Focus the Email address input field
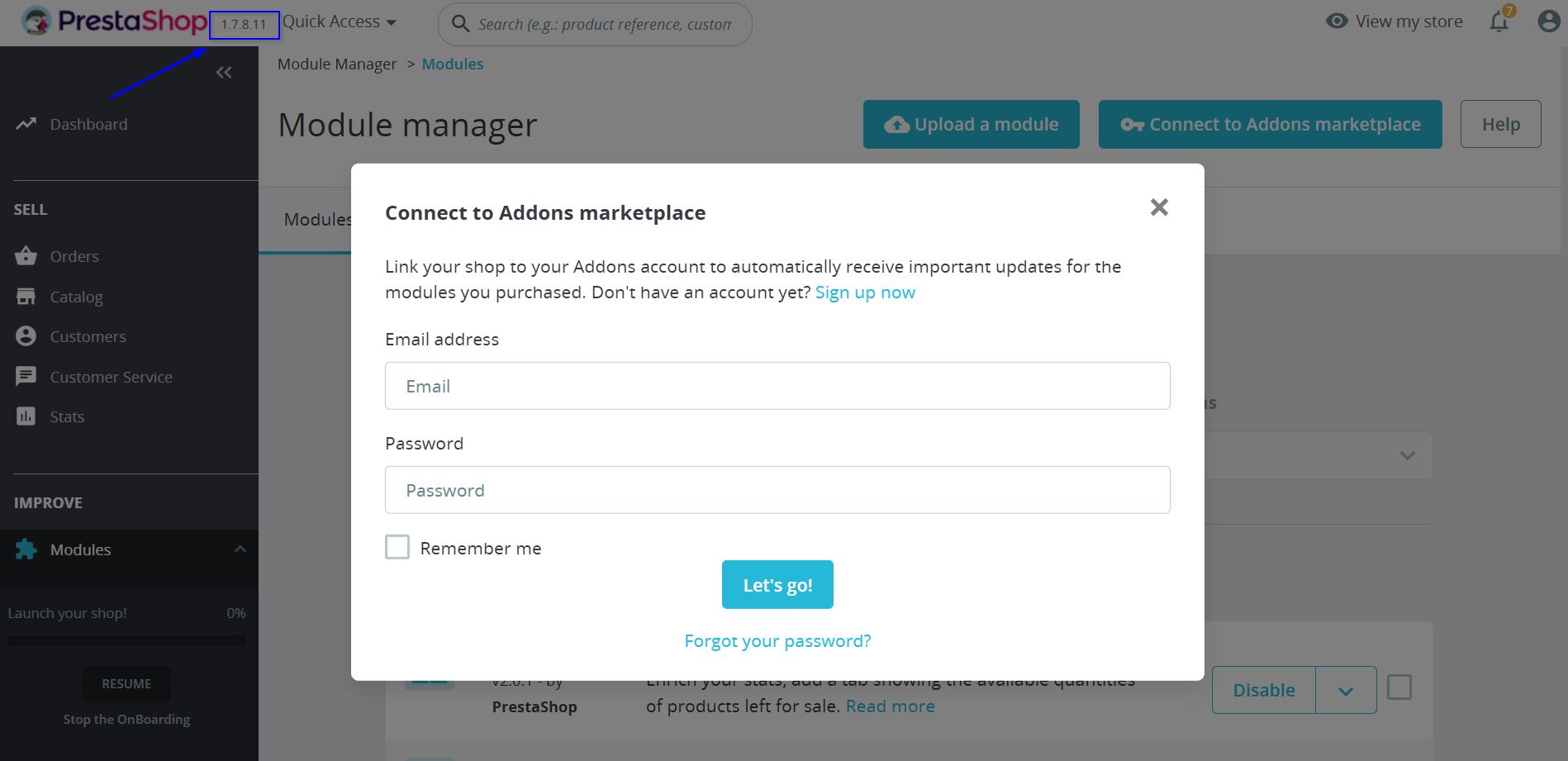The image size is (1568, 761). pos(777,386)
